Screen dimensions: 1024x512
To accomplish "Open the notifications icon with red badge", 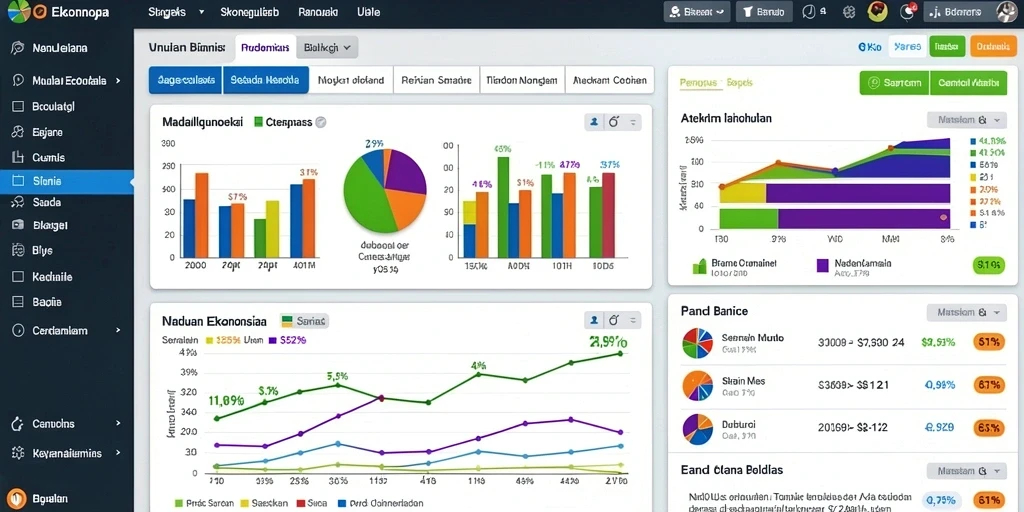I will coord(908,11).
